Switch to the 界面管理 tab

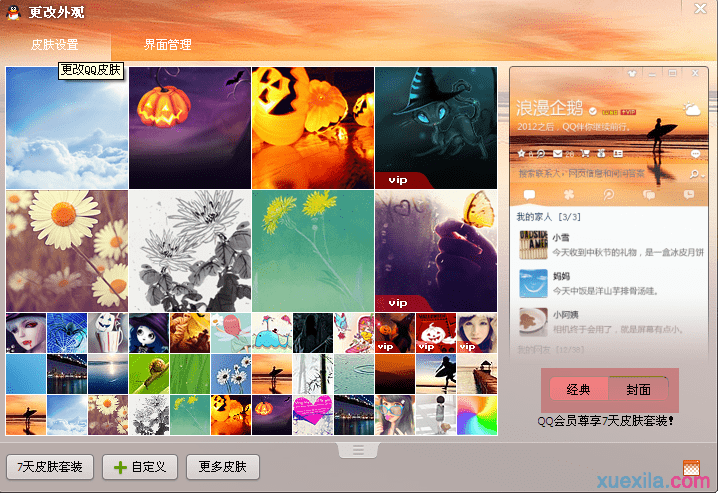(167, 45)
